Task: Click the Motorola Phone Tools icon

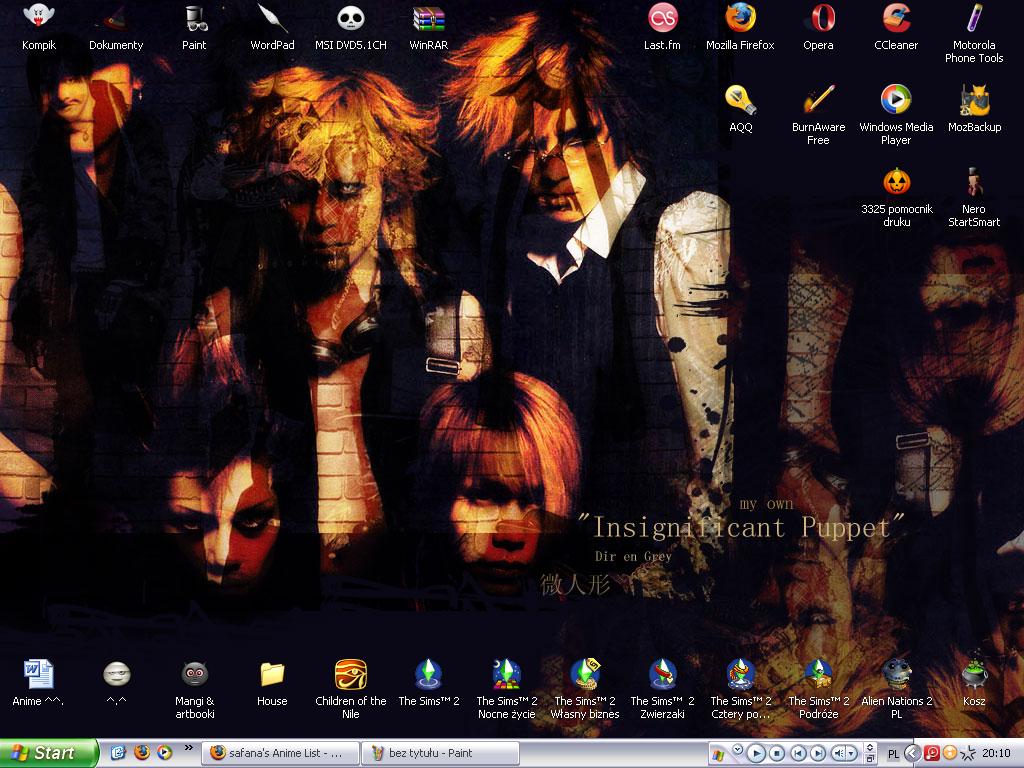Action: [x=974, y=33]
